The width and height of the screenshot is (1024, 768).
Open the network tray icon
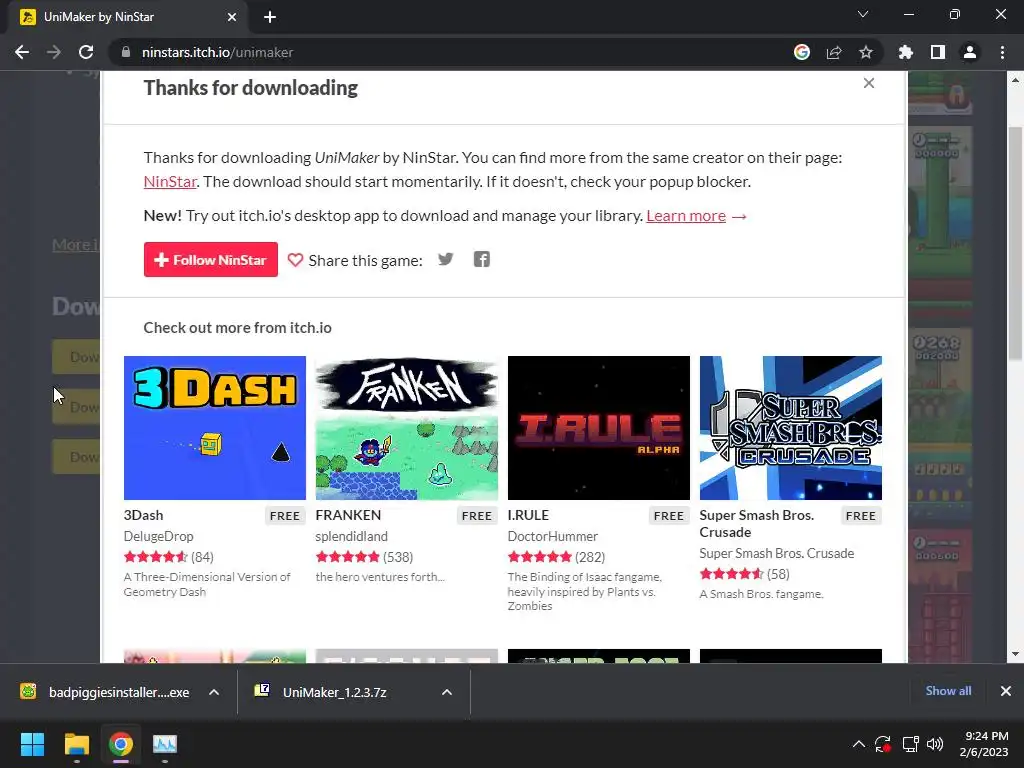910,744
